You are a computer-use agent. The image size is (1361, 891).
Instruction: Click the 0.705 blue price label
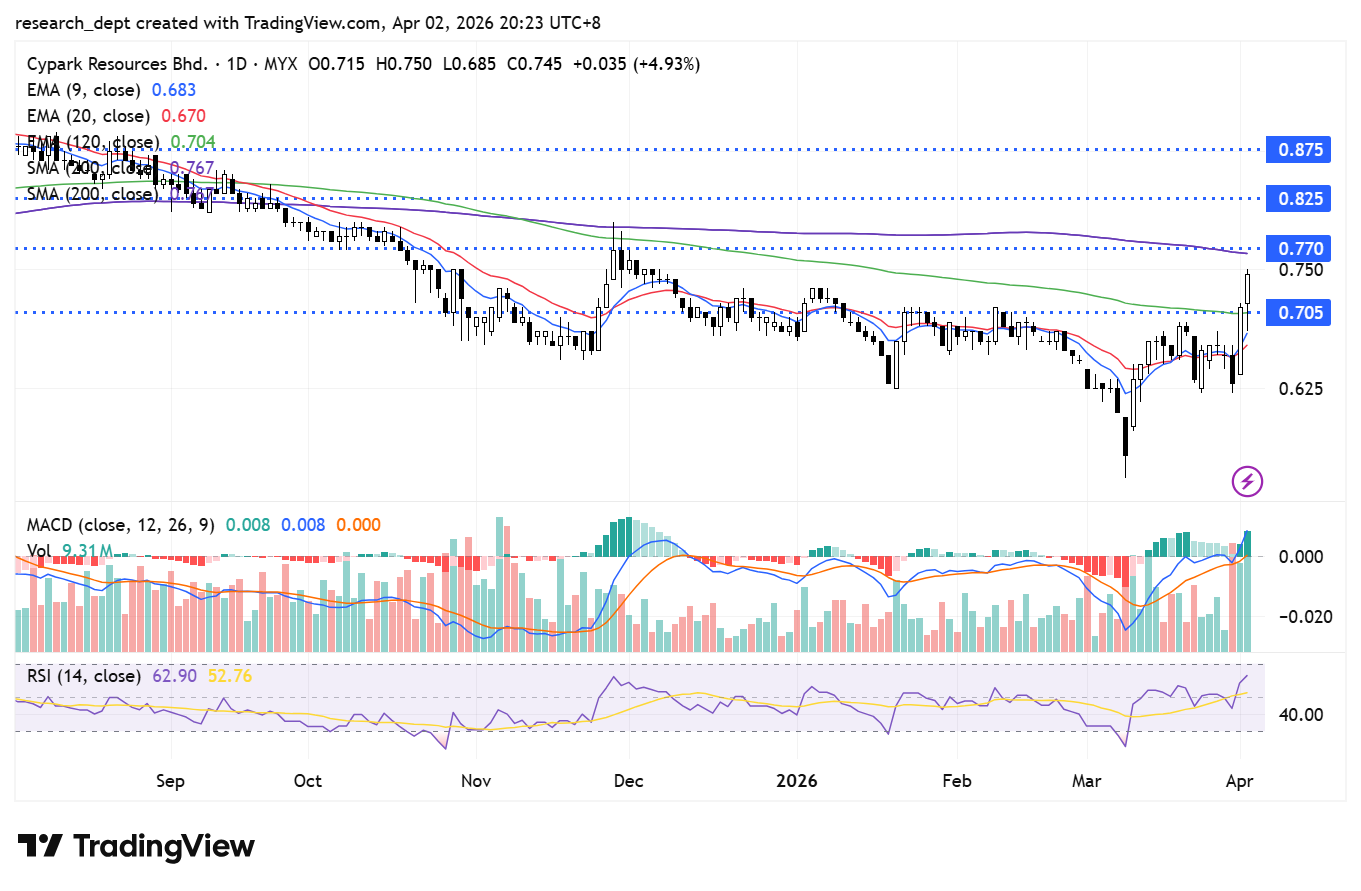(1300, 313)
